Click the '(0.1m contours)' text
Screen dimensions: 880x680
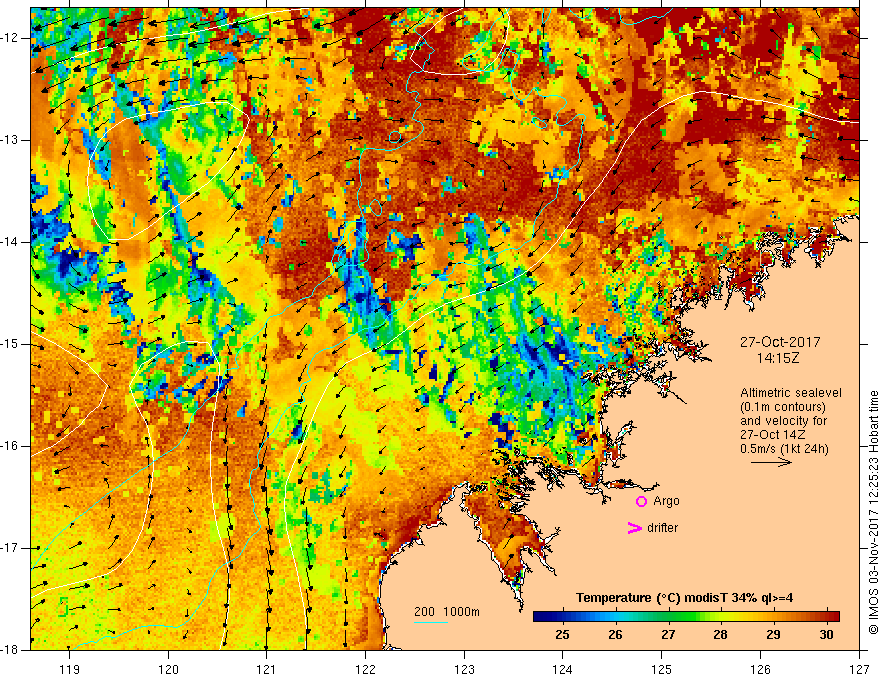point(783,407)
